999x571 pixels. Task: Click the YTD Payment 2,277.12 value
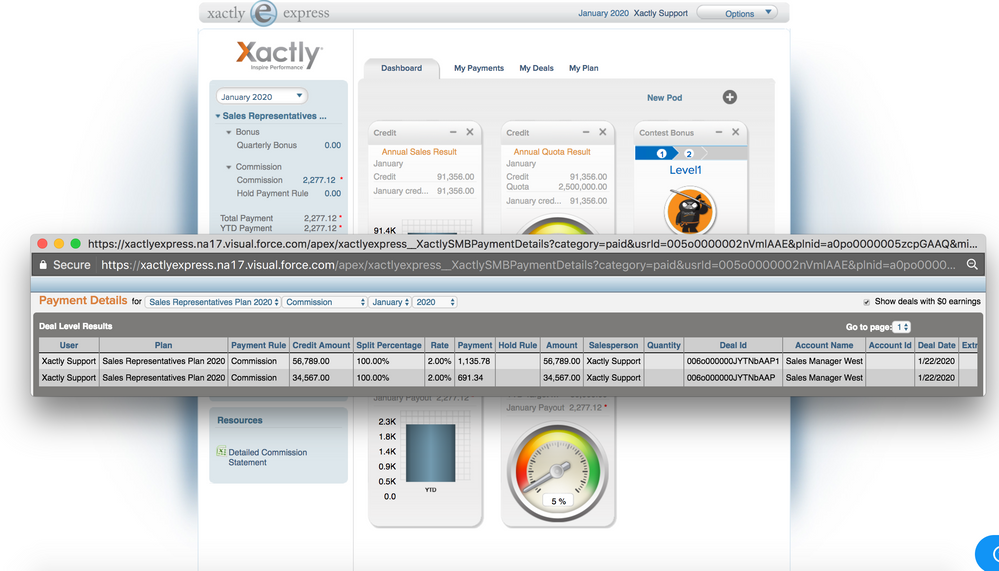[x=319, y=228]
